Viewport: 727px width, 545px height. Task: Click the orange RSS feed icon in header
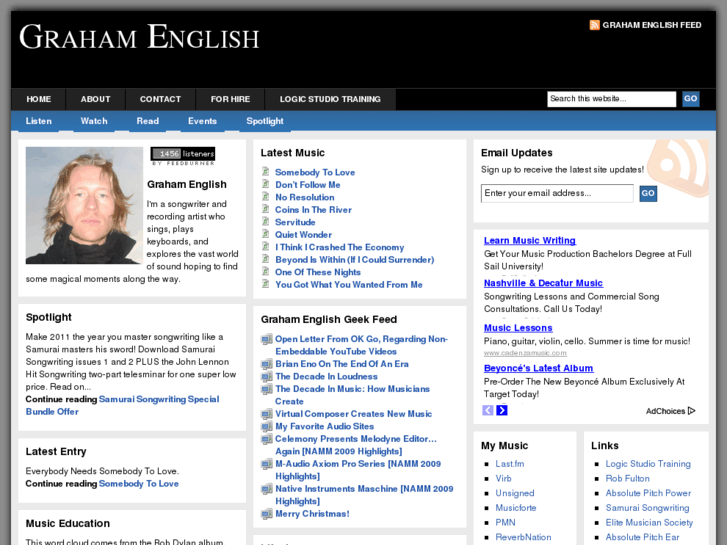594,25
